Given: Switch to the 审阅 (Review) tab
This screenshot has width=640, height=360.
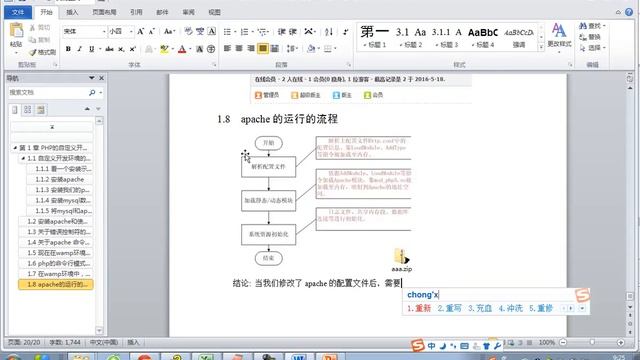Looking at the screenshot, I should [x=188, y=12].
